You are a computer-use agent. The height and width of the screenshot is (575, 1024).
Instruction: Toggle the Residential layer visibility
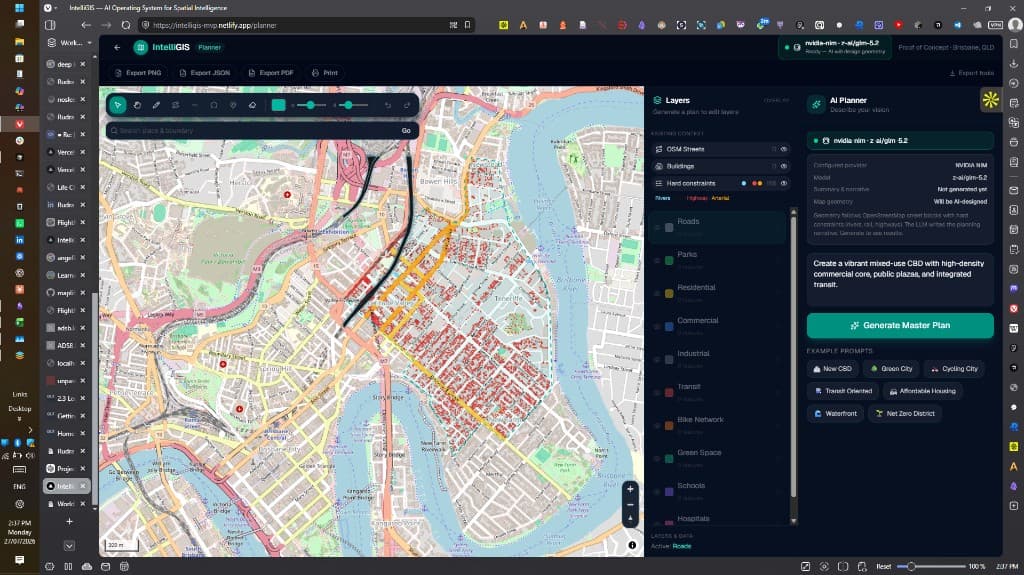[x=657, y=293]
